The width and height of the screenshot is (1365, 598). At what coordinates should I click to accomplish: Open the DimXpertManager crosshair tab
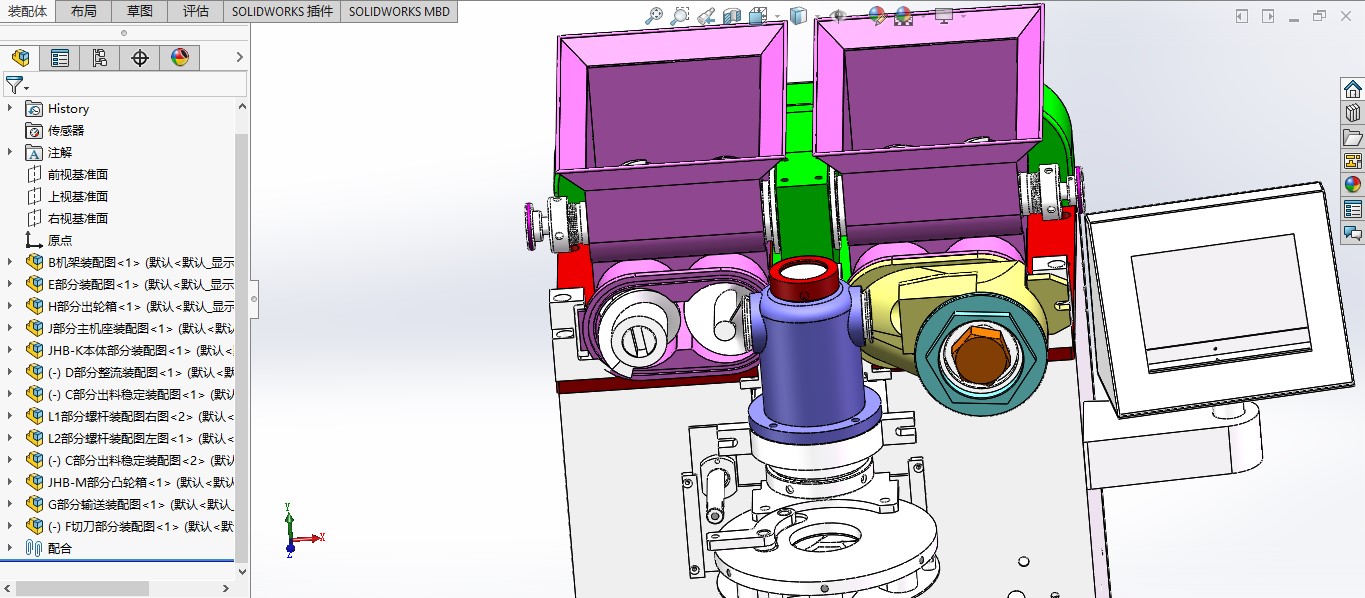(x=140, y=58)
